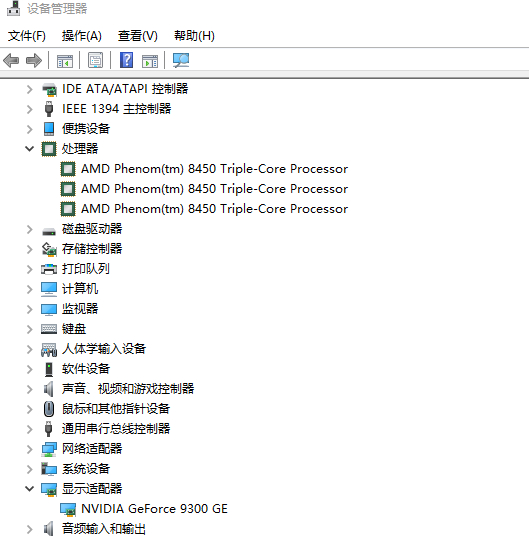Toggle the show/hide console tree icon

65,61
